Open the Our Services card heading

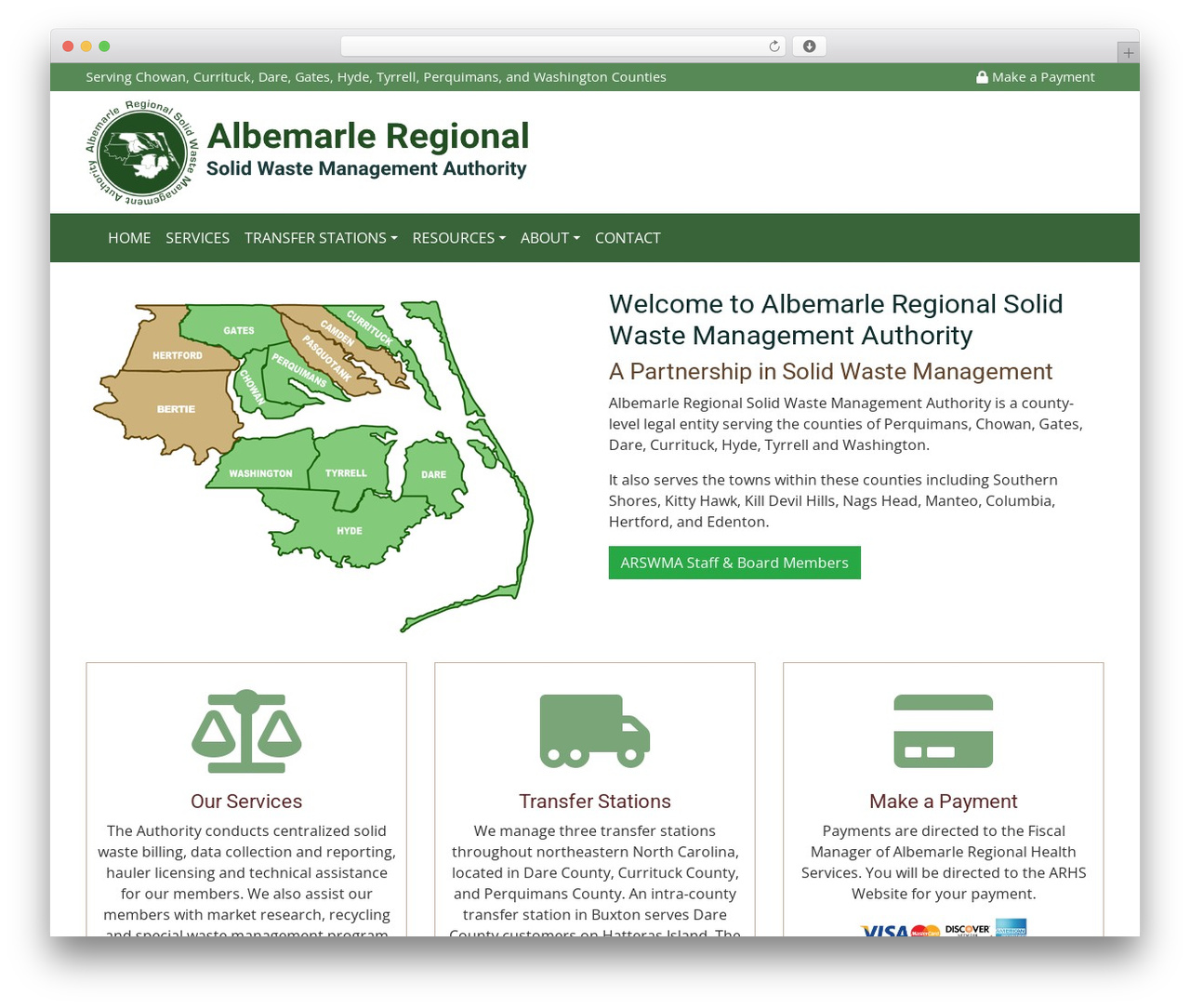(x=246, y=802)
